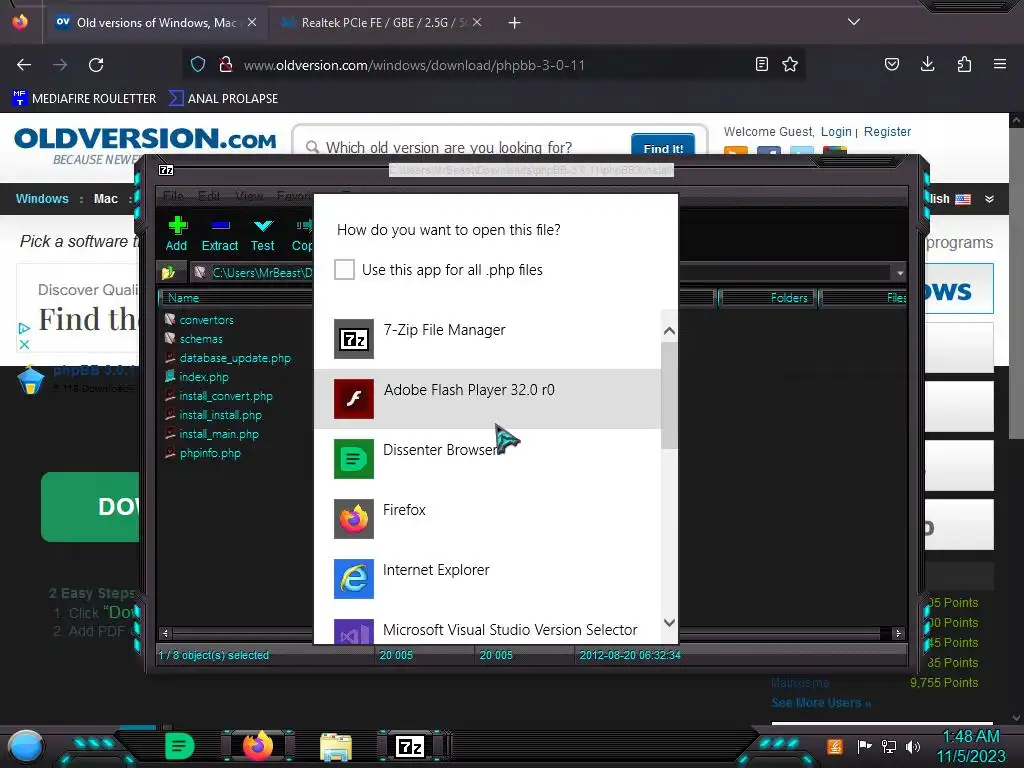Sort by the Name column header

pyautogui.click(x=236, y=298)
